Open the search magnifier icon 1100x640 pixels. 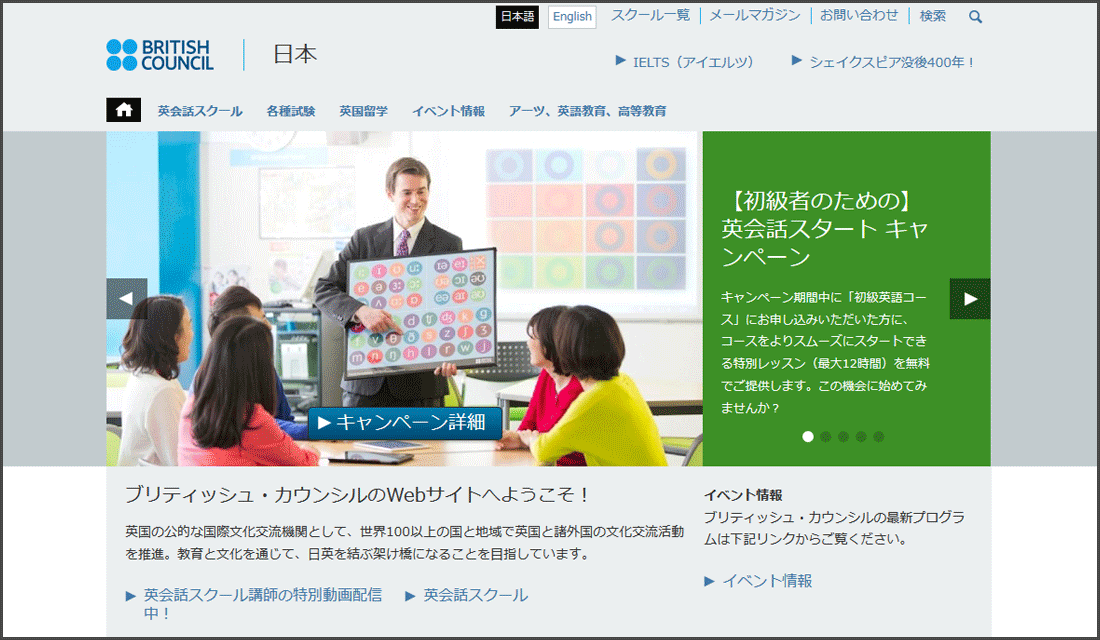pos(975,16)
